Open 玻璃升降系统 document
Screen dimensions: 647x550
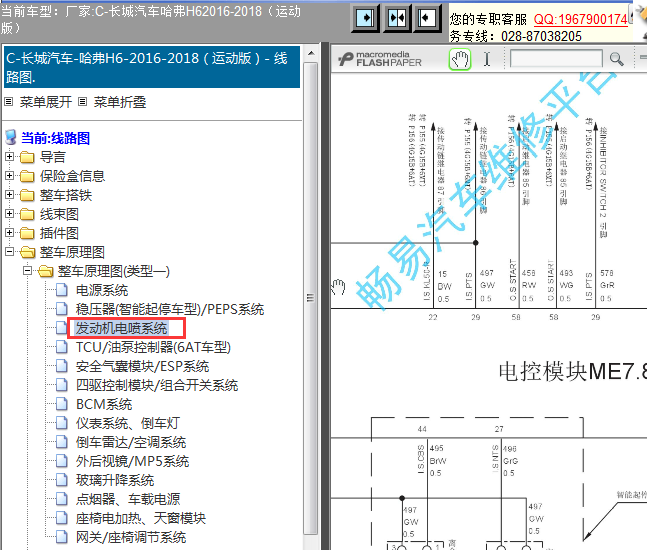(x=115, y=480)
